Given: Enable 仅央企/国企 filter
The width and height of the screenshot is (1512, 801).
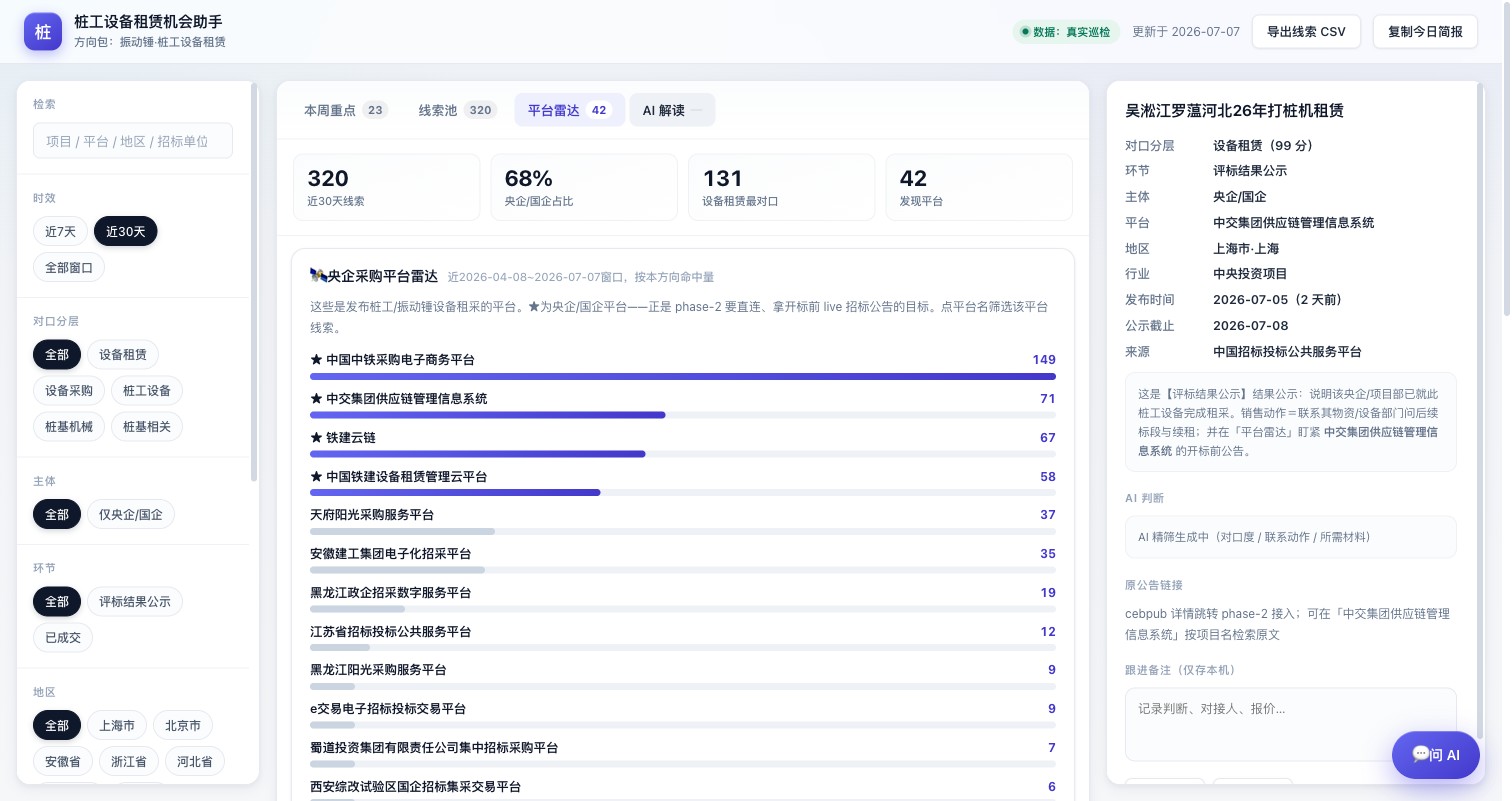Looking at the screenshot, I should pyautogui.click(x=131, y=515).
